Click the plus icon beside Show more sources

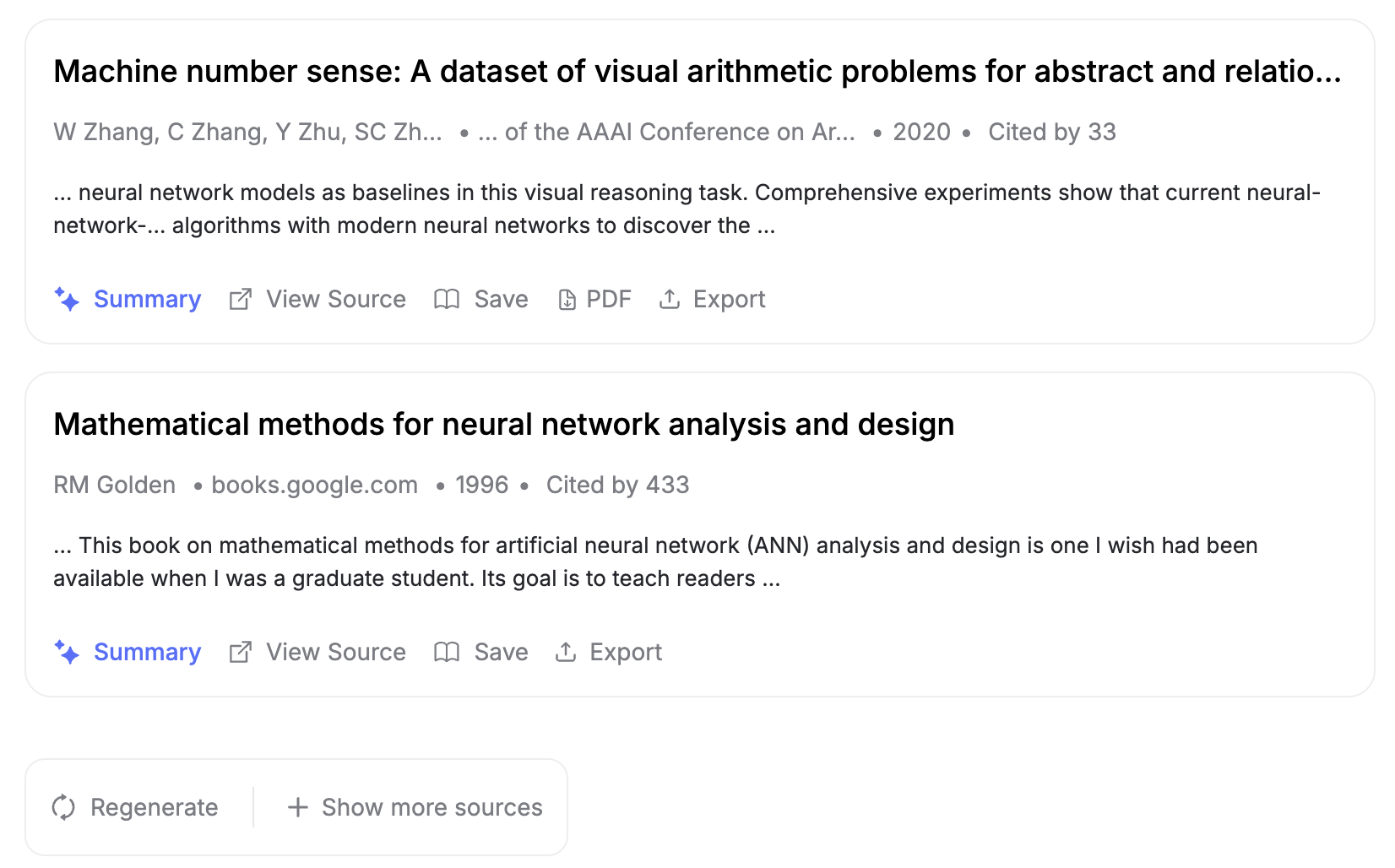(x=298, y=807)
